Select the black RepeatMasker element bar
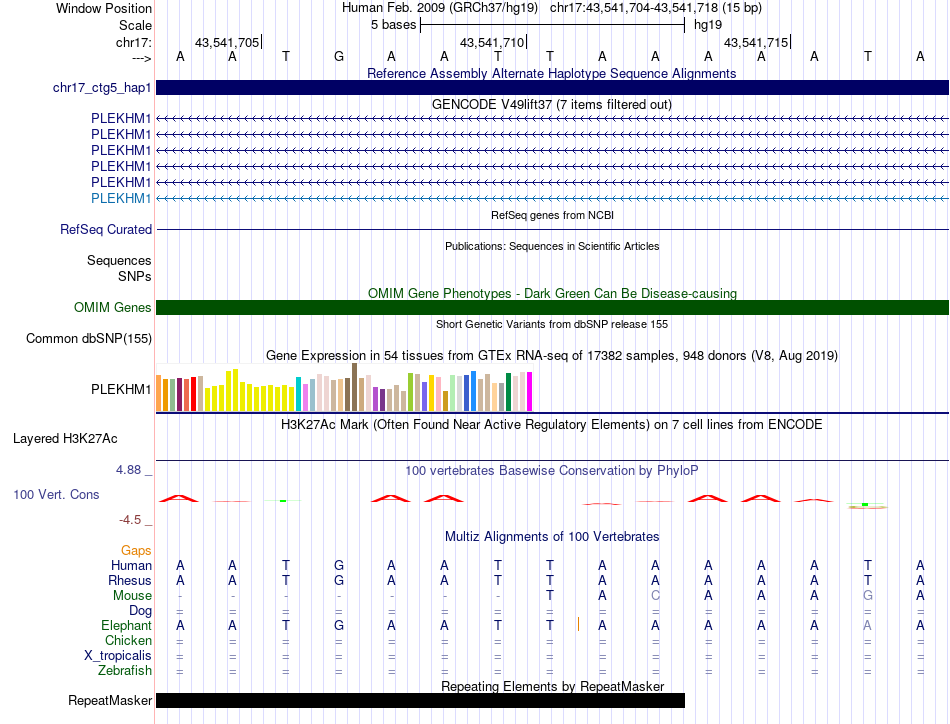 [x=420, y=700]
